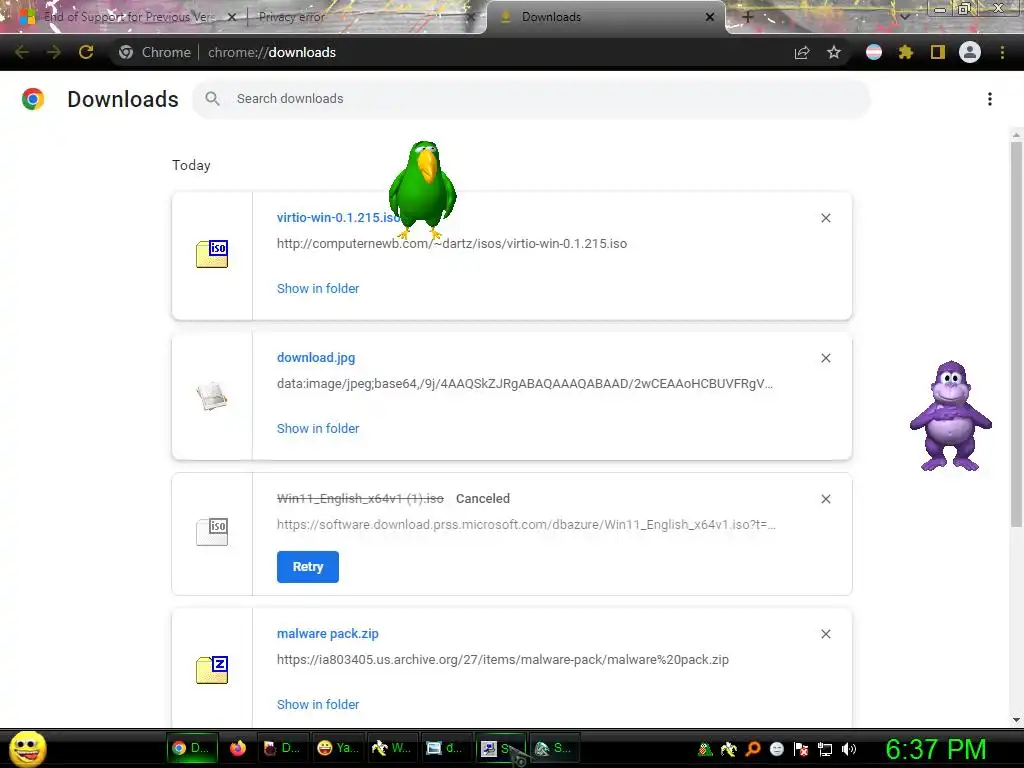The height and width of the screenshot is (768, 1024).
Task: Click the share page icon in address bar
Action: click(x=802, y=52)
